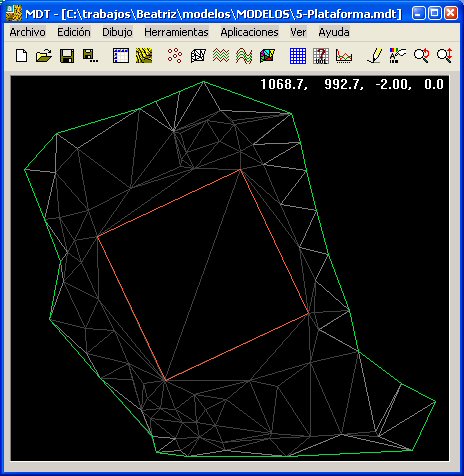Show points with red dots icon

point(175,55)
